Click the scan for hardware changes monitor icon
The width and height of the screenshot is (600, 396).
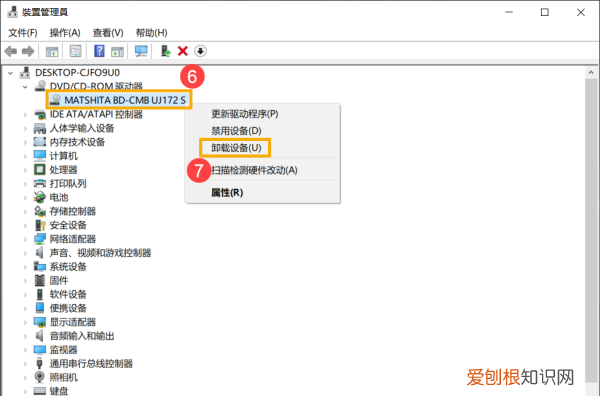141,51
